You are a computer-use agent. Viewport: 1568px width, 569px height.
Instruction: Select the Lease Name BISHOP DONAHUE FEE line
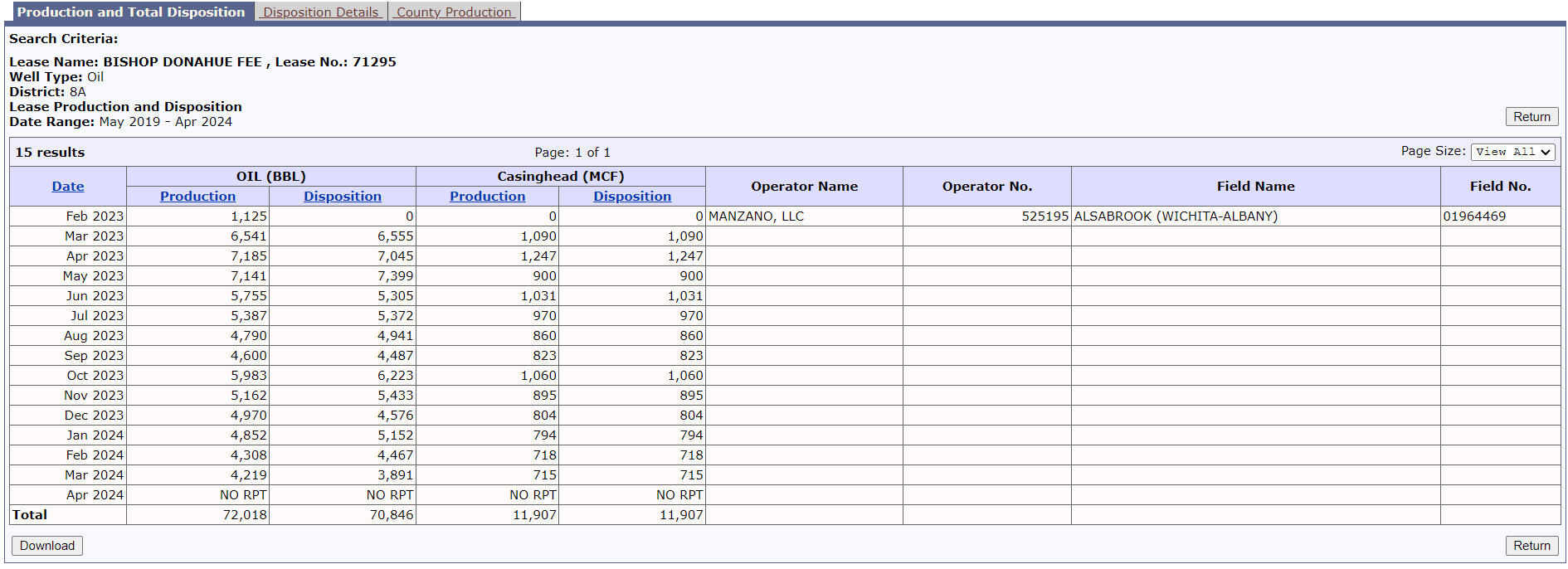point(202,62)
